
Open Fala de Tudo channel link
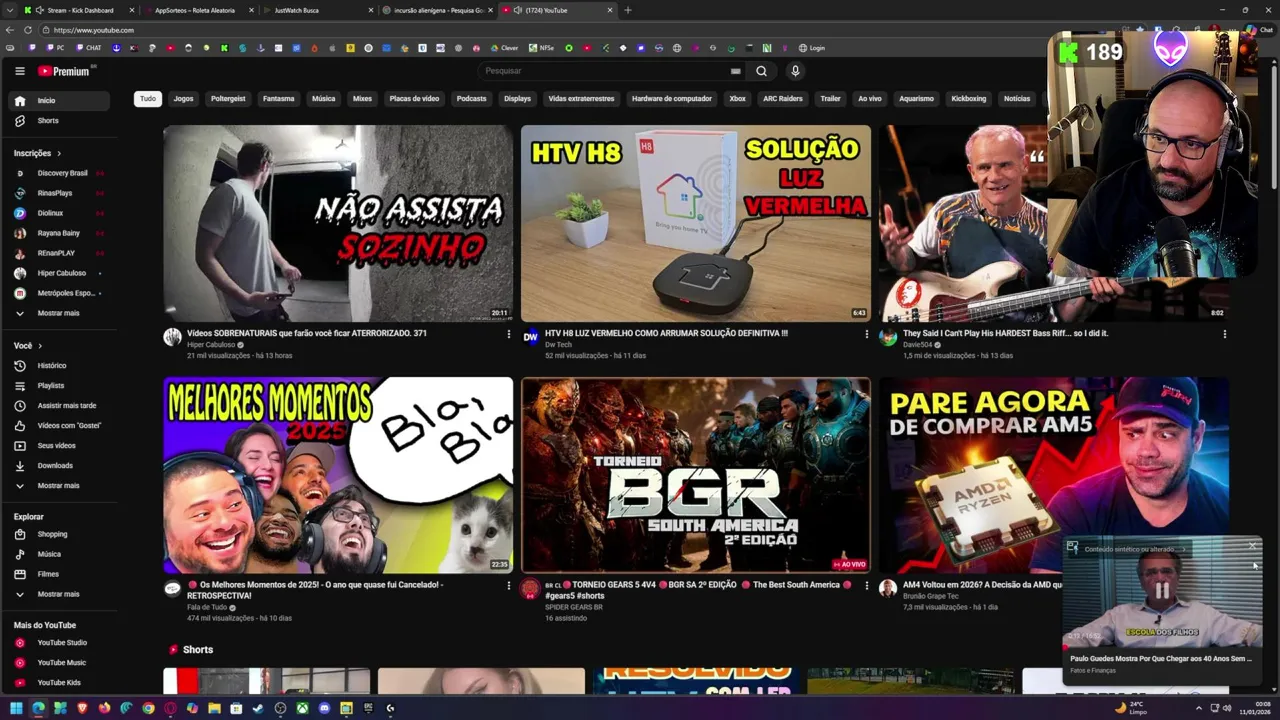point(207,607)
